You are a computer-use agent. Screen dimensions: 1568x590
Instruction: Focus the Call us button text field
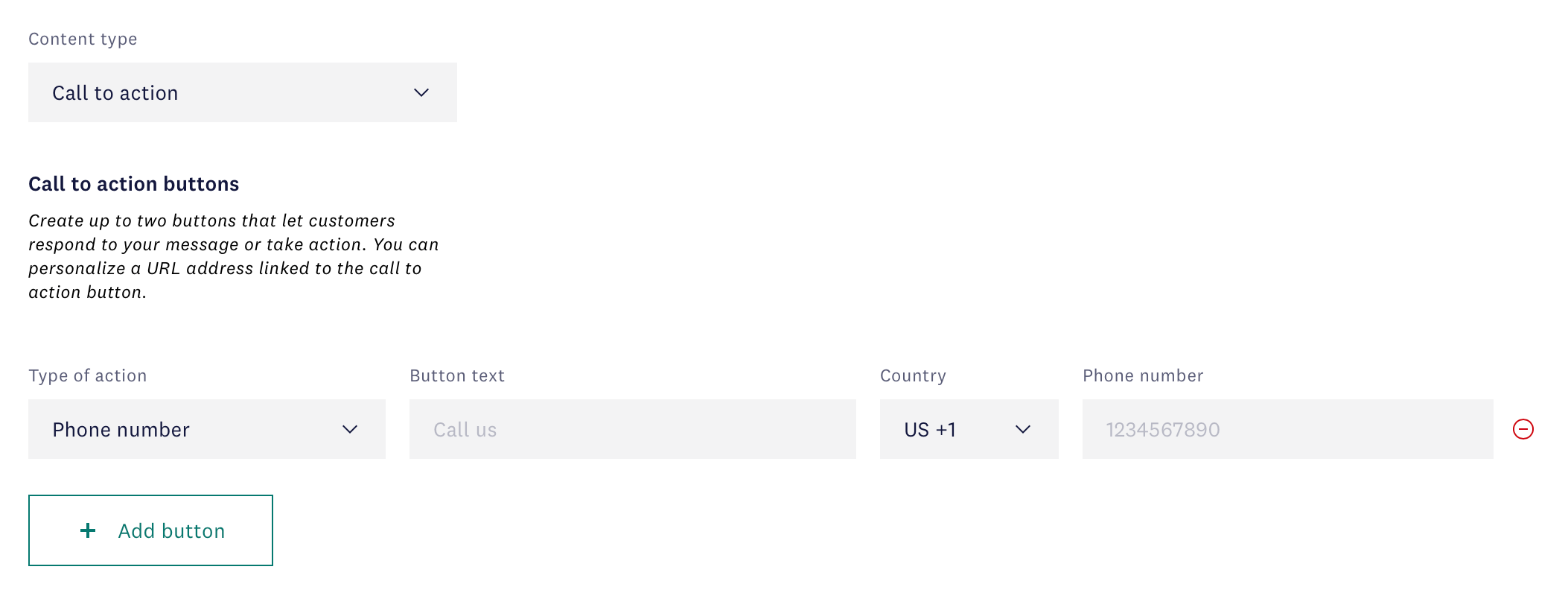point(632,429)
